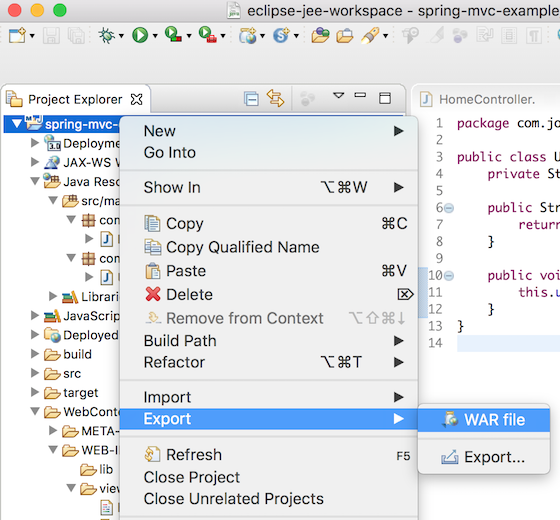Image resolution: width=560 pixels, height=520 pixels.
Task: Click the New wizard toolbar icon
Action: [17, 35]
